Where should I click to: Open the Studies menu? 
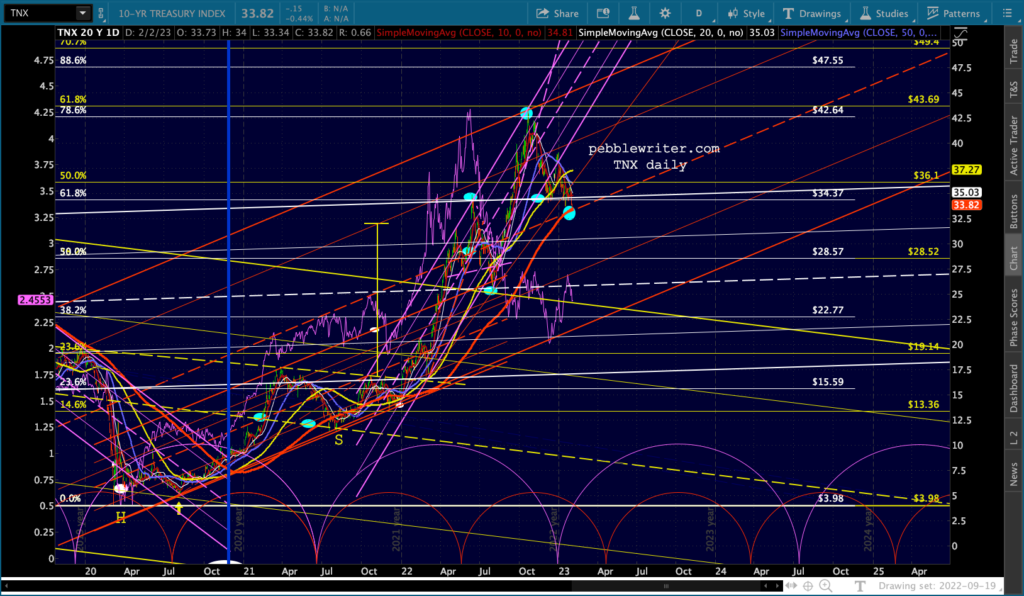click(x=884, y=13)
